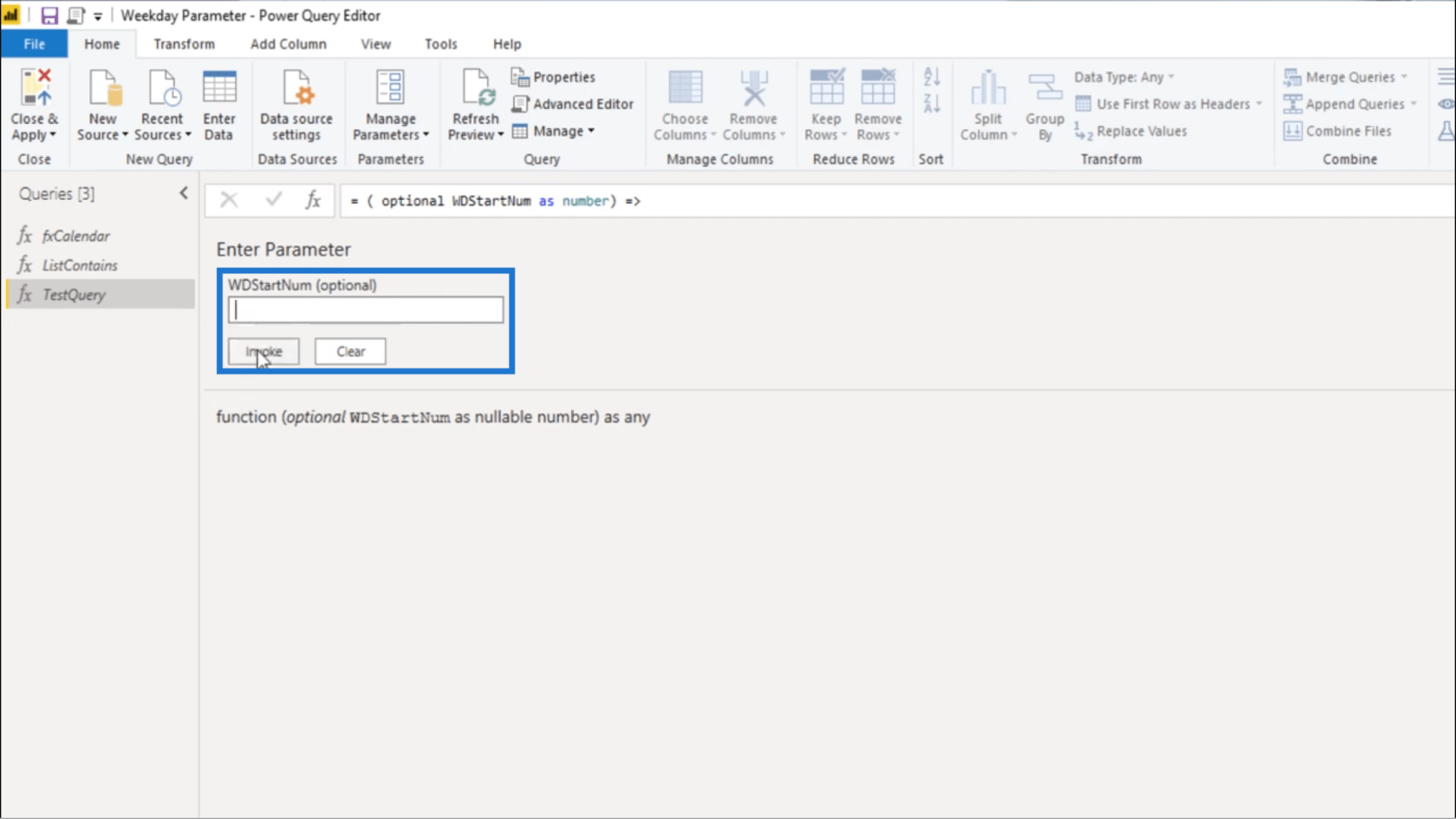Switch to the Transform tab

pyautogui.click(x=185, y=44)
